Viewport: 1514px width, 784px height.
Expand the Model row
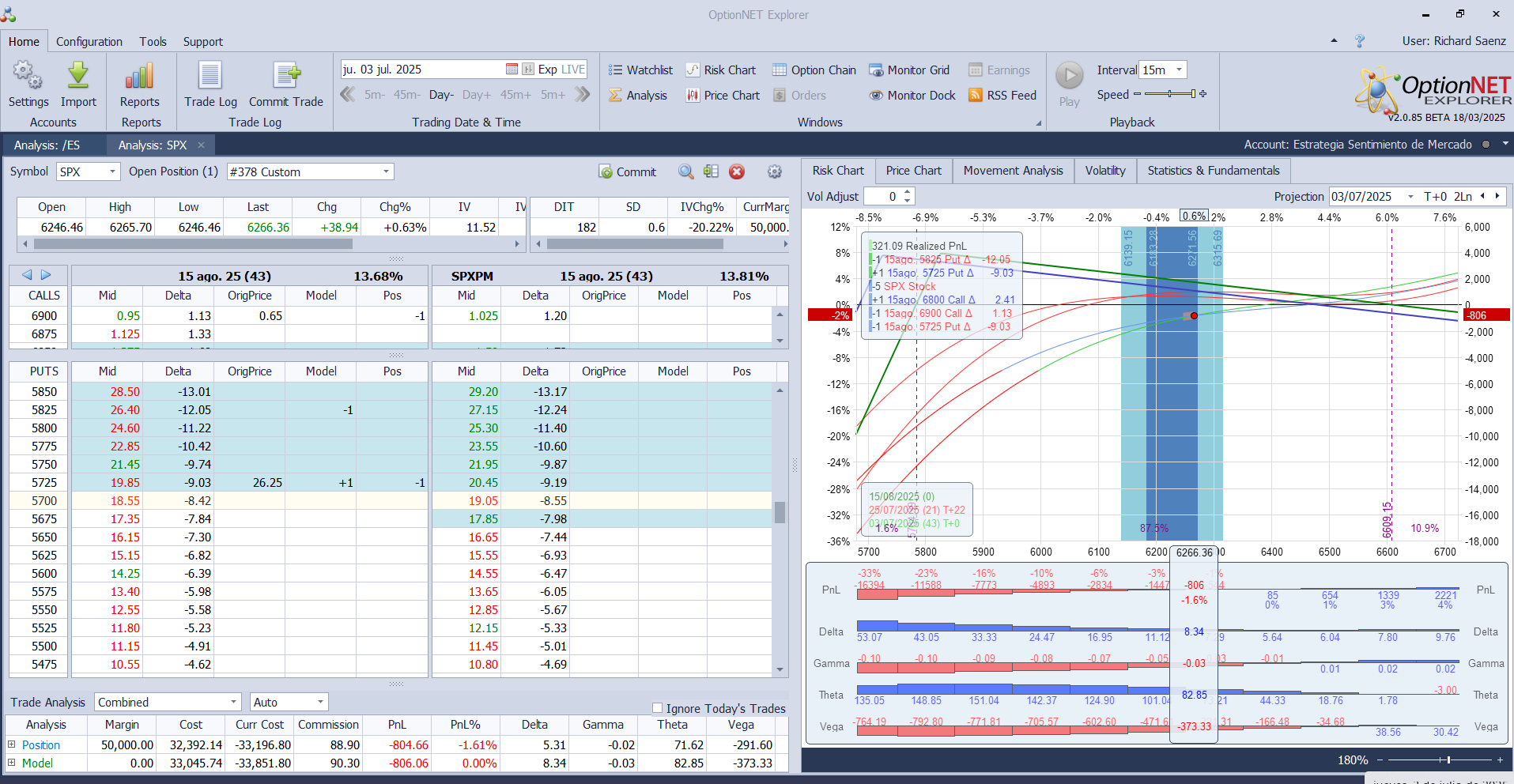(12, 763)
